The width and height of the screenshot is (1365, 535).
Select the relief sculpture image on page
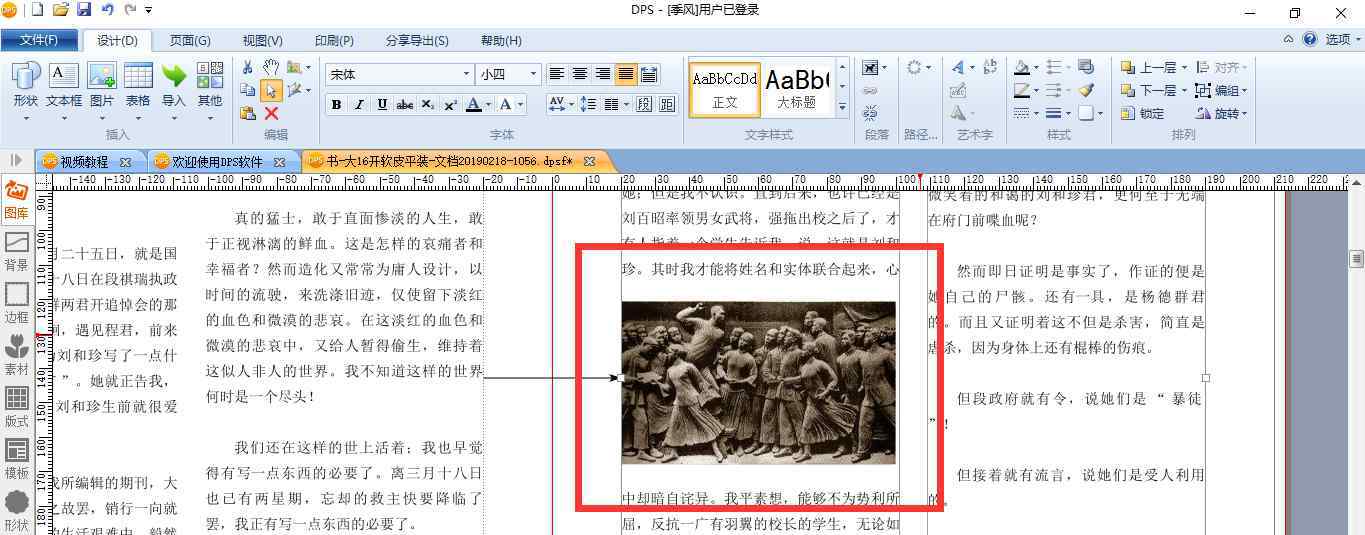coord(759,383)
